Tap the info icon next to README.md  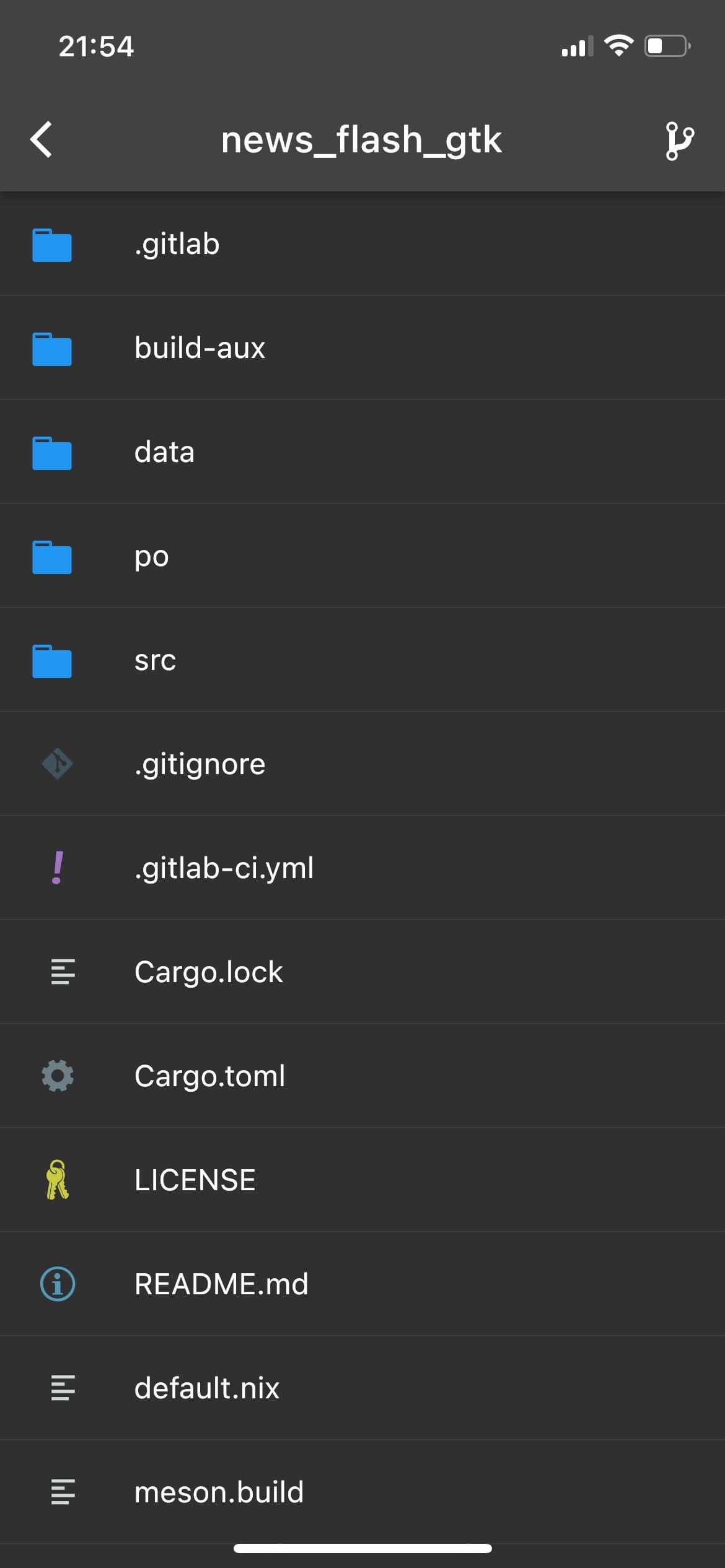coord(58,1284)
